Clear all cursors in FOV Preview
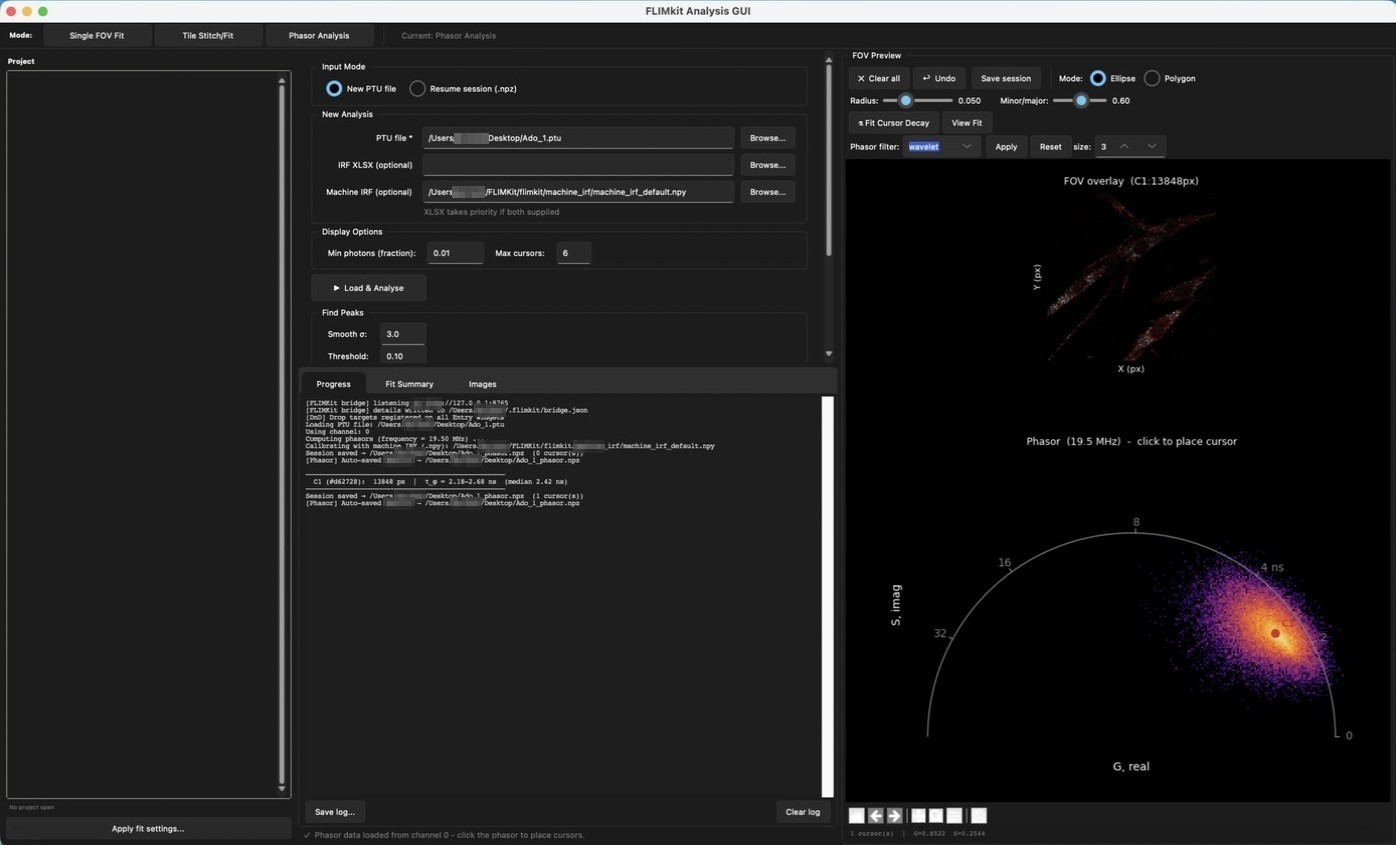 pyautogui.click(x=879, y=78)
